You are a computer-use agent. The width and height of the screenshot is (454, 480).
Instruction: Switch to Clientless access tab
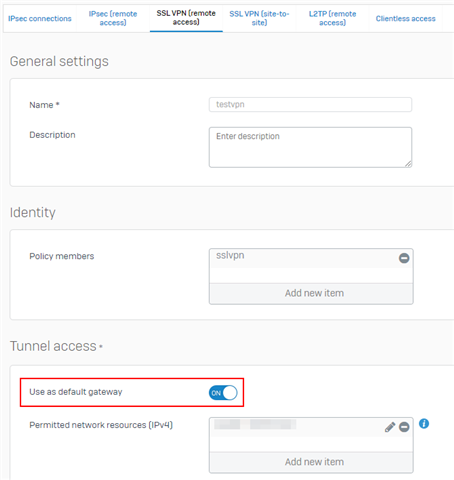405,19
